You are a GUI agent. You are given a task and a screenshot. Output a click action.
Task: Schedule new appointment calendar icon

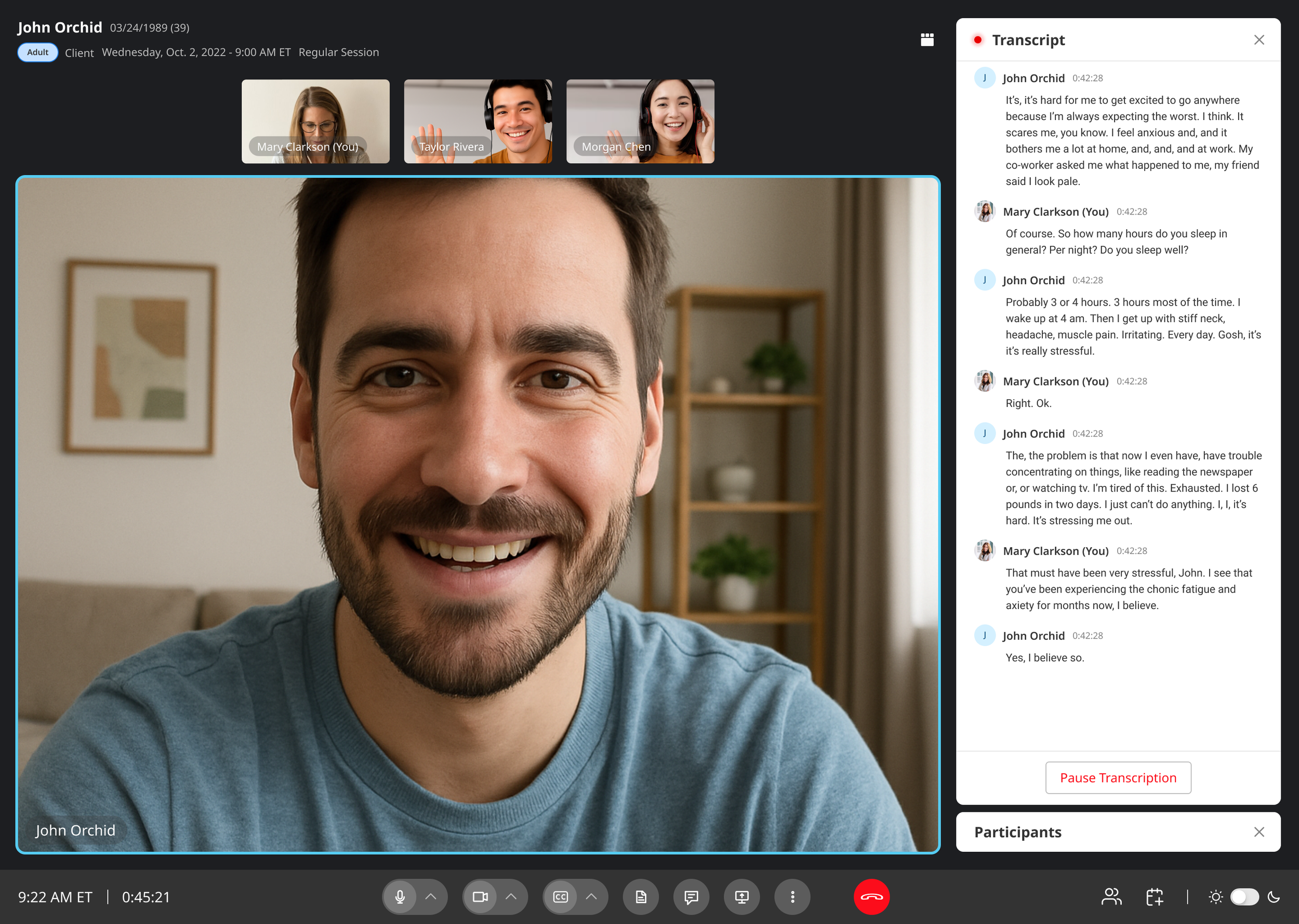pyautogui.click(x=1154, y=896)
